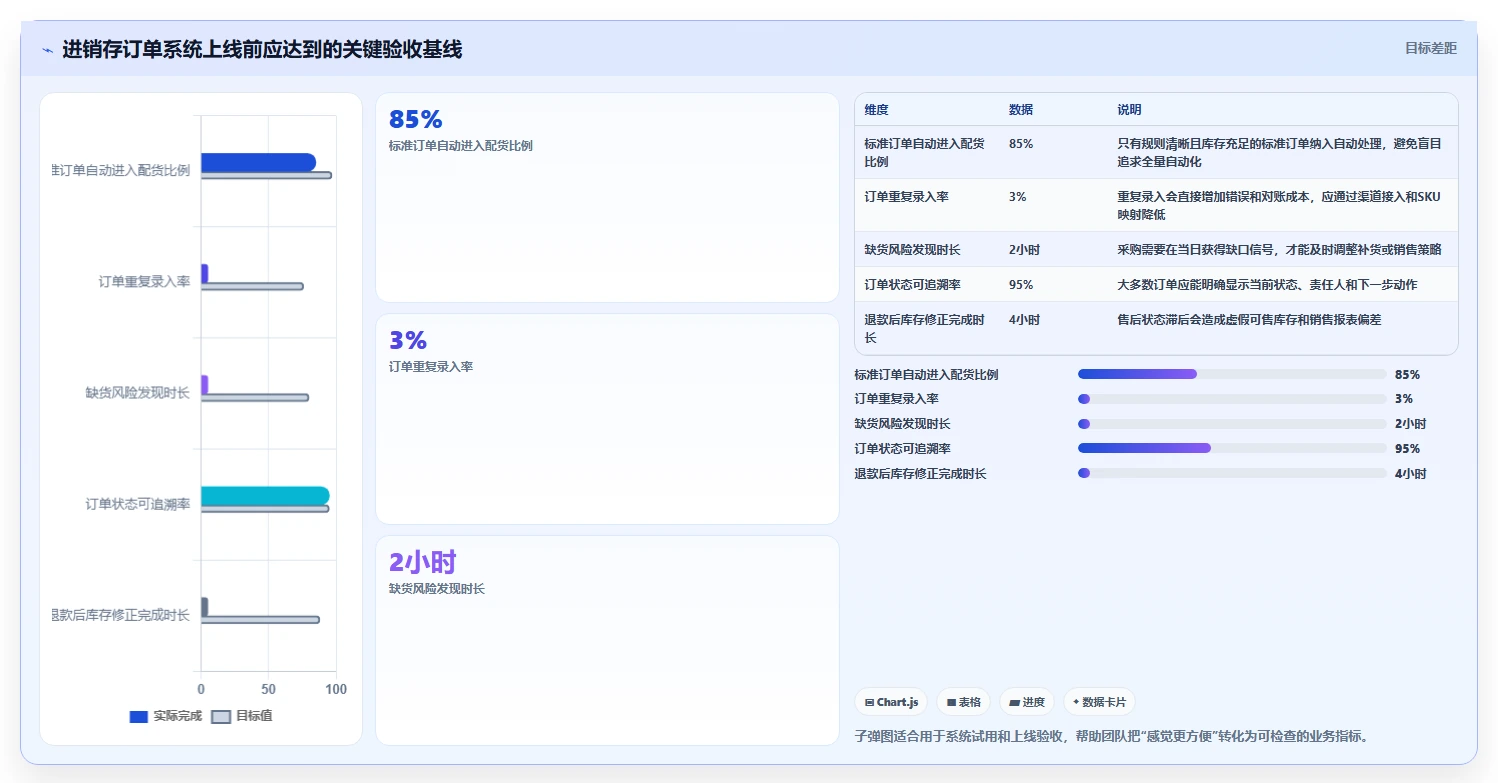The width and height of the screenshot is (1498, 783).
Task: Click description starting 重复录入会直接增加错误
Action: coord(1279,205)
